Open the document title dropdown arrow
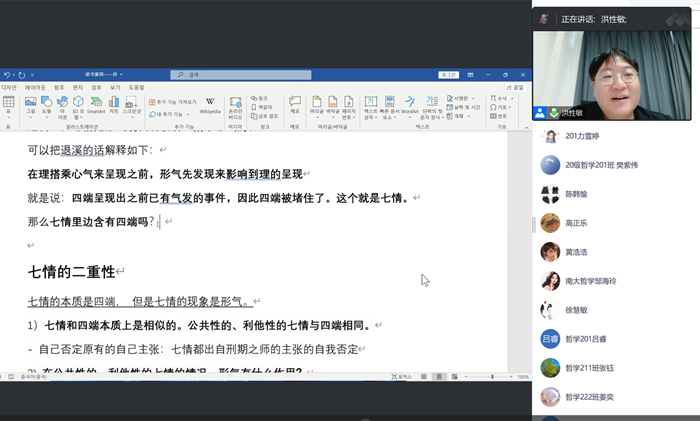Screen dimensions: 700x421 coord(121,75)
